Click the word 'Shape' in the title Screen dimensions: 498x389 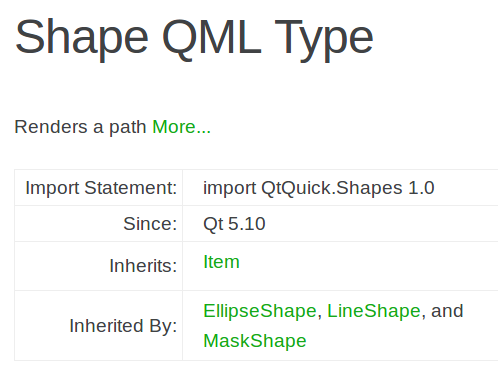pos(82,40)
